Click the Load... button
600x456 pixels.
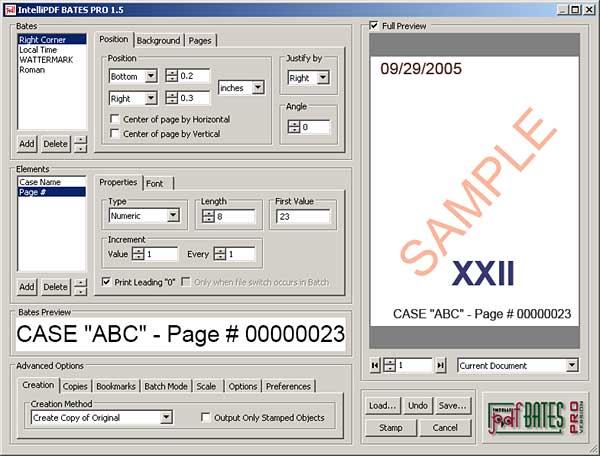[383, 406]
